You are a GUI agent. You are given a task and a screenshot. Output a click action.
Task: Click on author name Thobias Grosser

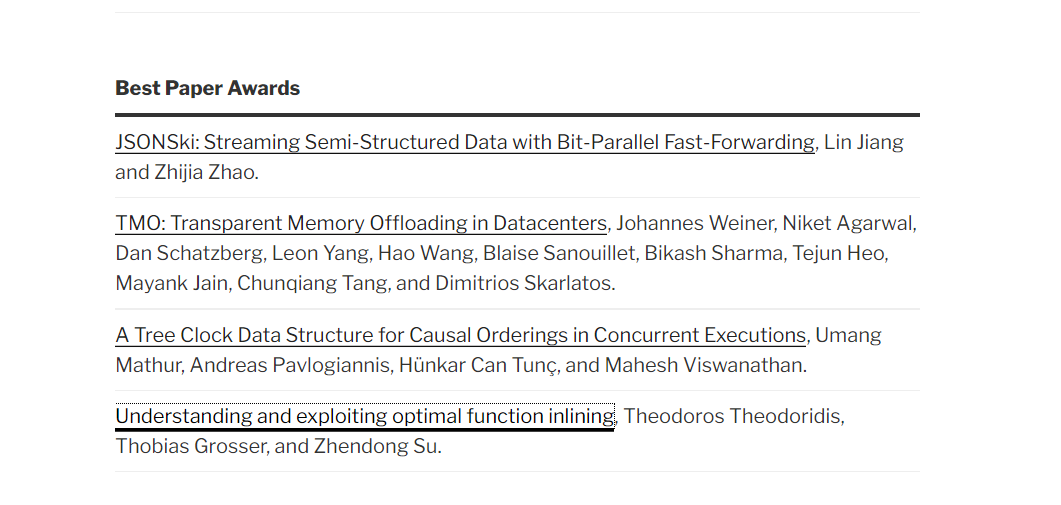tap(191, 446)
